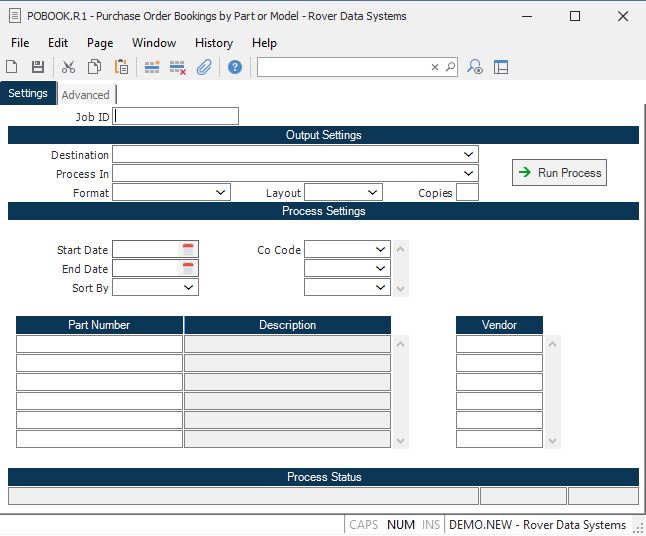Open Help using the question mark icon
Image resolution: width=646 pixels, height=536 pixels.
(235, 67)
